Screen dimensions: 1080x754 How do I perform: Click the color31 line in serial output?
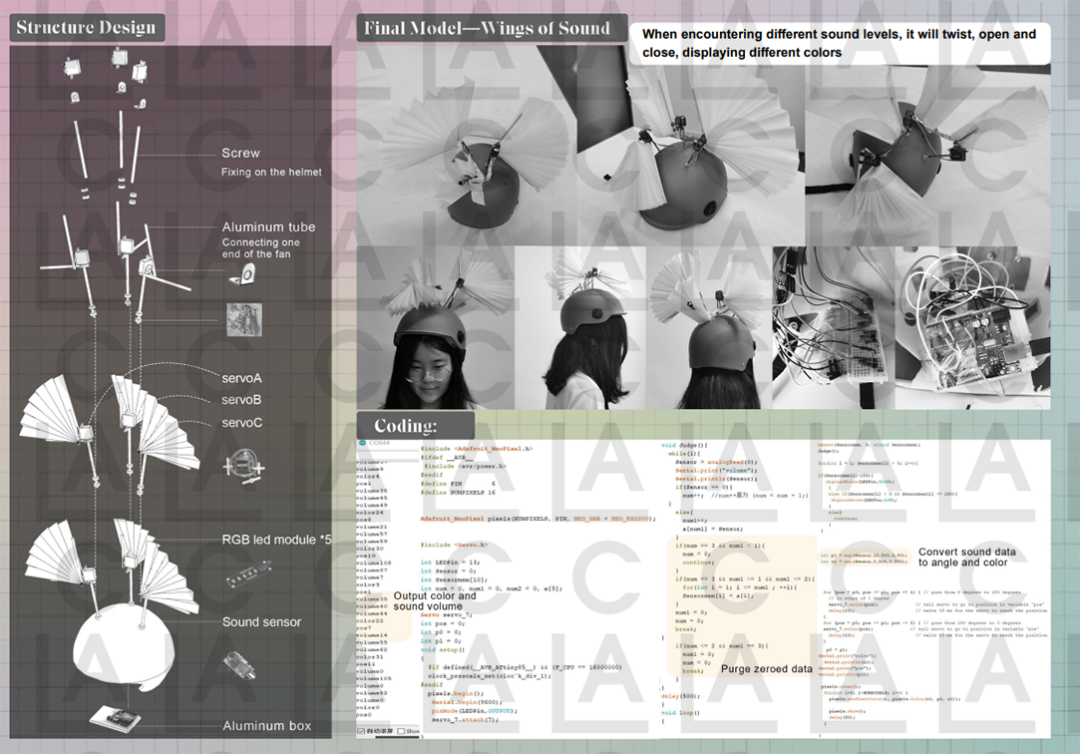coord(369,657)
